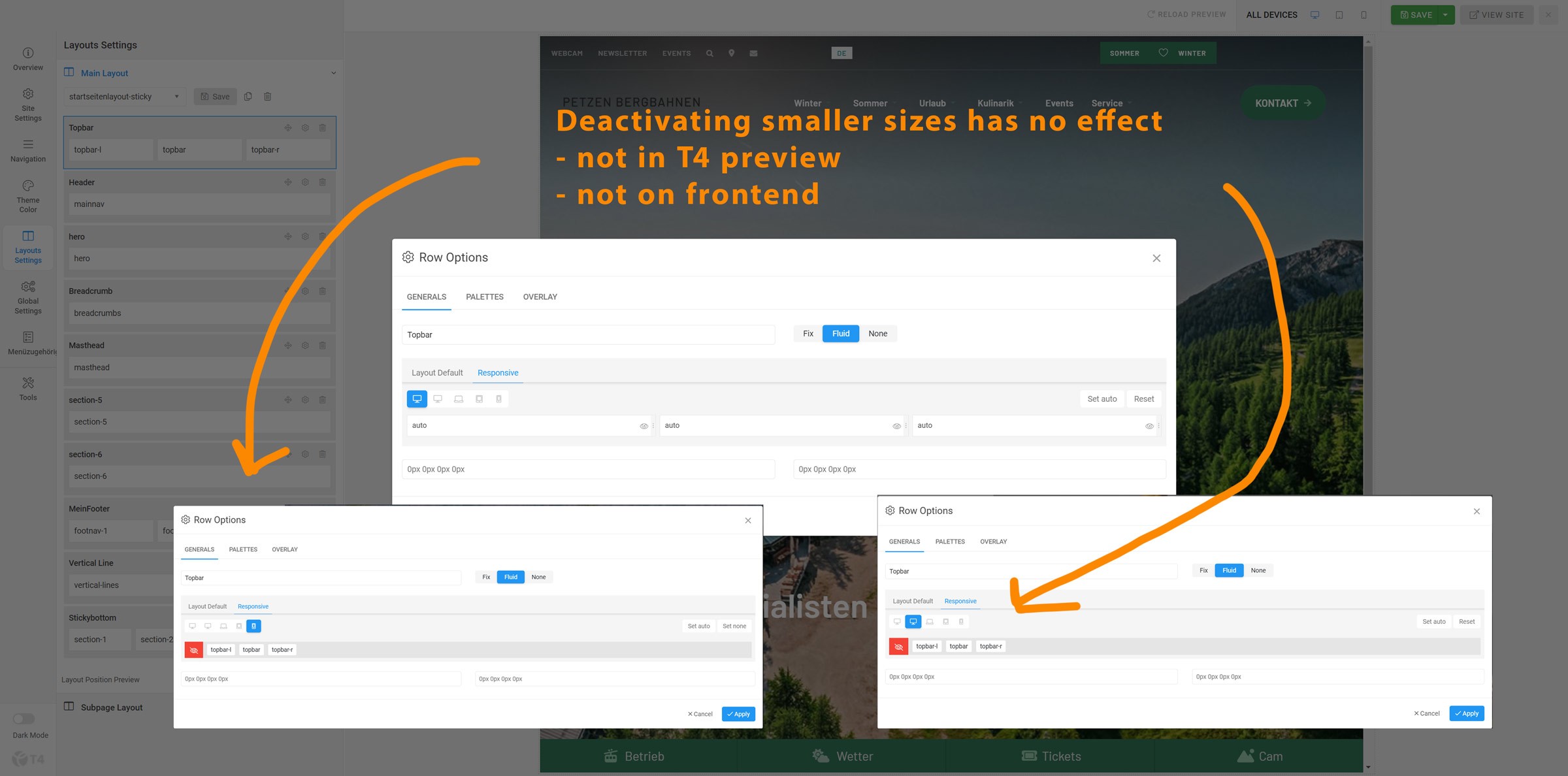Switch preview to mobile device icon in top bar
The height and width of the screenshot is (776, 1568).
click(x=1364, y=14)
